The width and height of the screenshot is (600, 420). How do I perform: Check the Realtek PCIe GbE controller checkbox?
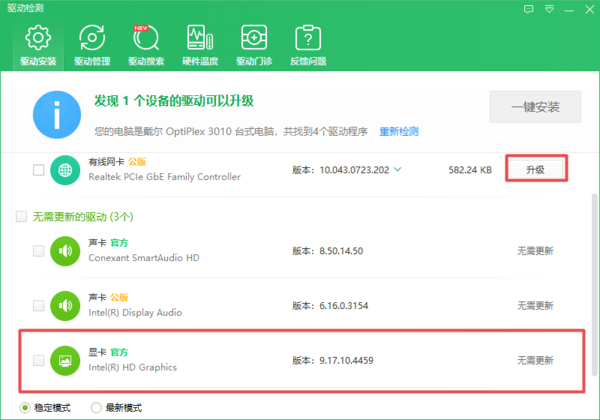click(x=38, y=170)
